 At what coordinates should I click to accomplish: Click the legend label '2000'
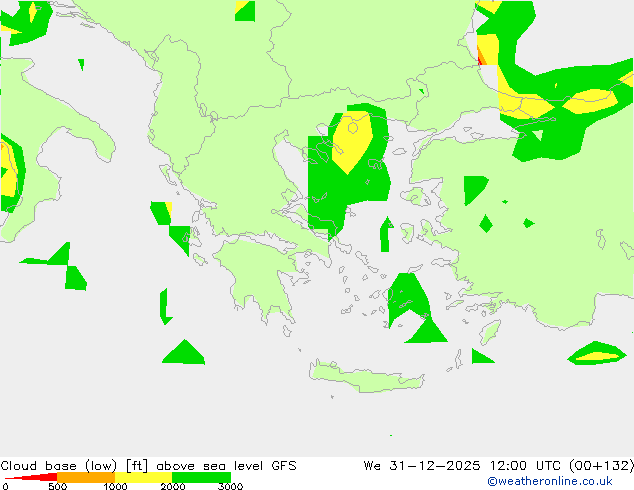173,486
